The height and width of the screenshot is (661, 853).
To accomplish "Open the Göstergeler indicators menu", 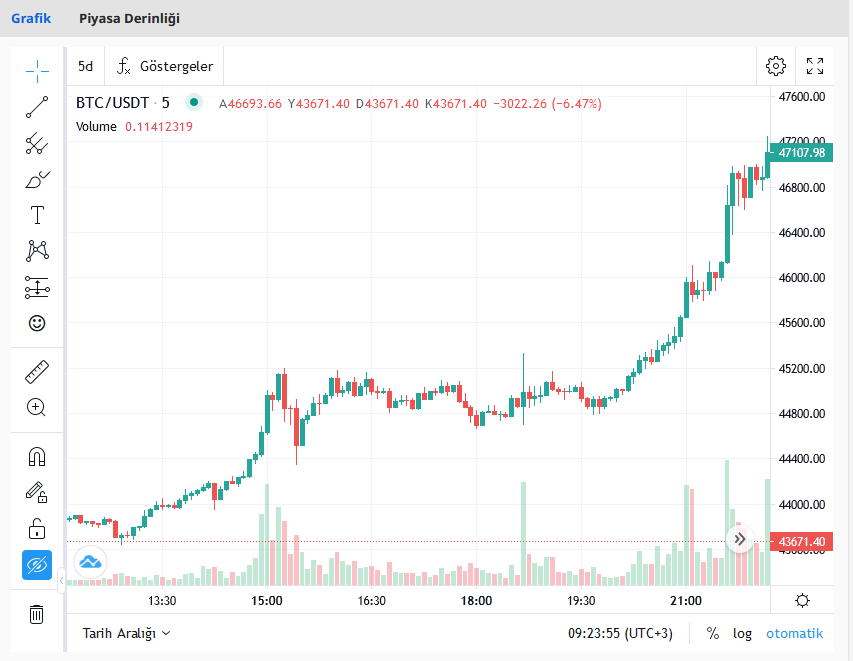I will 164,65.
